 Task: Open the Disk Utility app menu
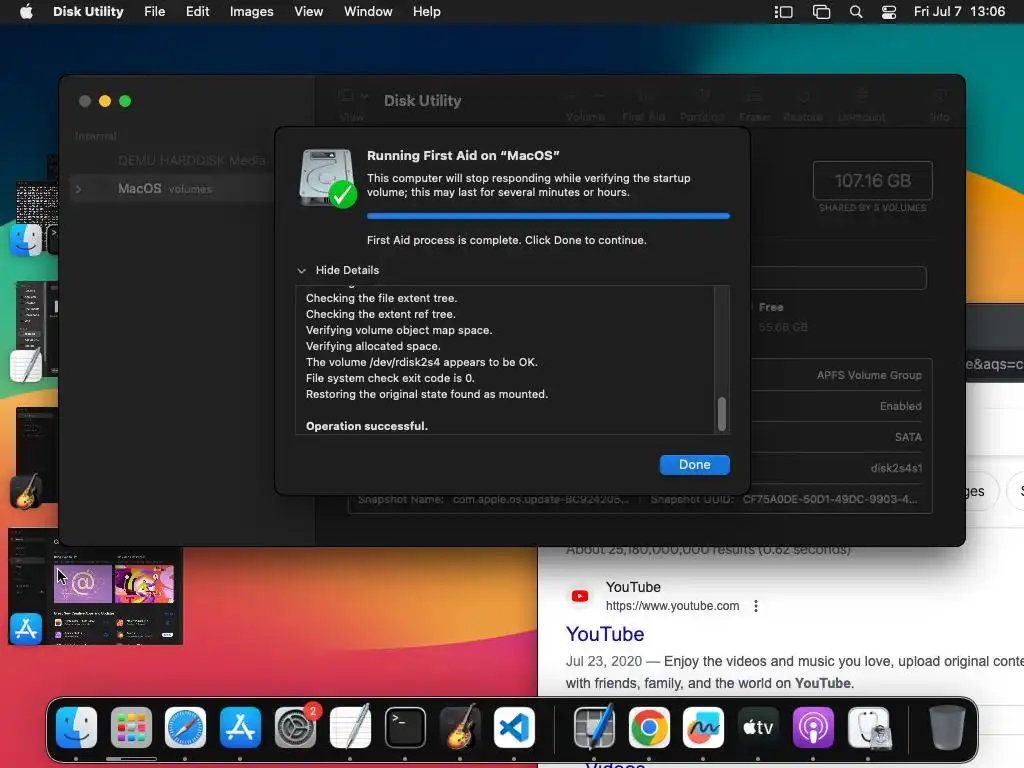coord(88,12)
